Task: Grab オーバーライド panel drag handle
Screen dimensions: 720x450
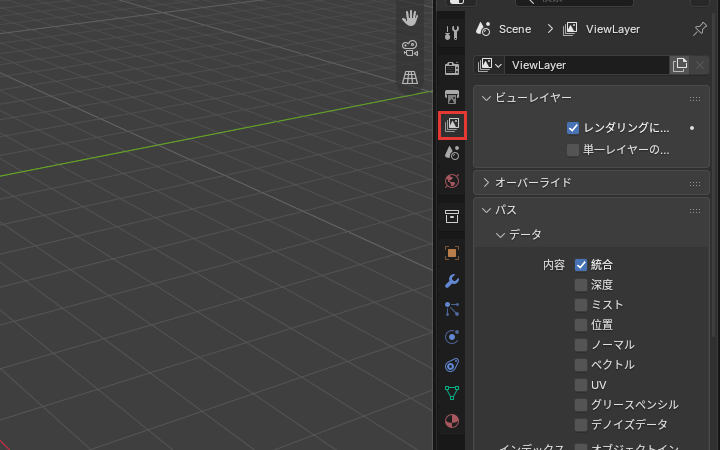Action: click(x=695, y=184)
